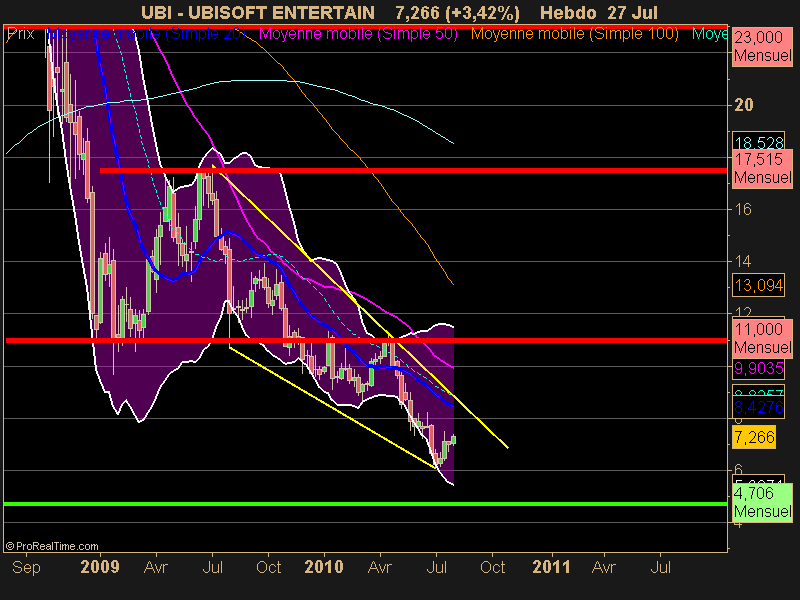Click the 14 price axis label
800x600 pixels.
743,261
